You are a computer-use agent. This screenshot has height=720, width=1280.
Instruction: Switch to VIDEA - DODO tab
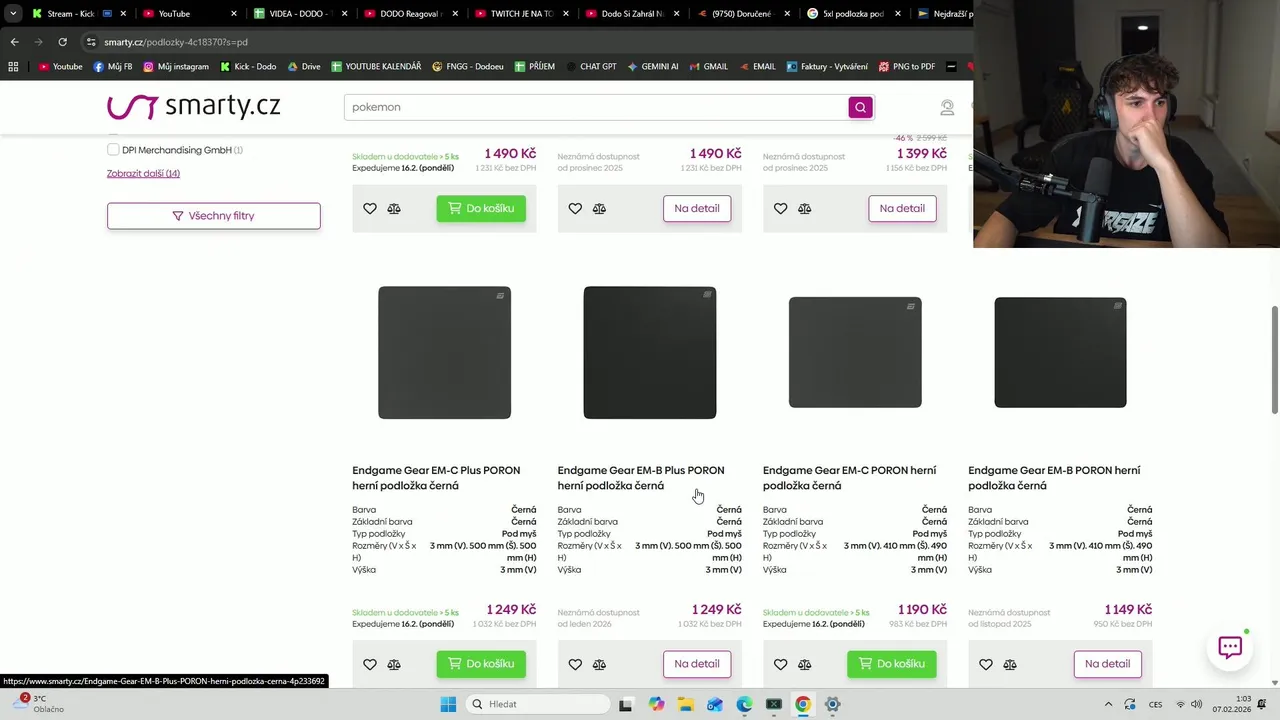[x=300, y=14]
